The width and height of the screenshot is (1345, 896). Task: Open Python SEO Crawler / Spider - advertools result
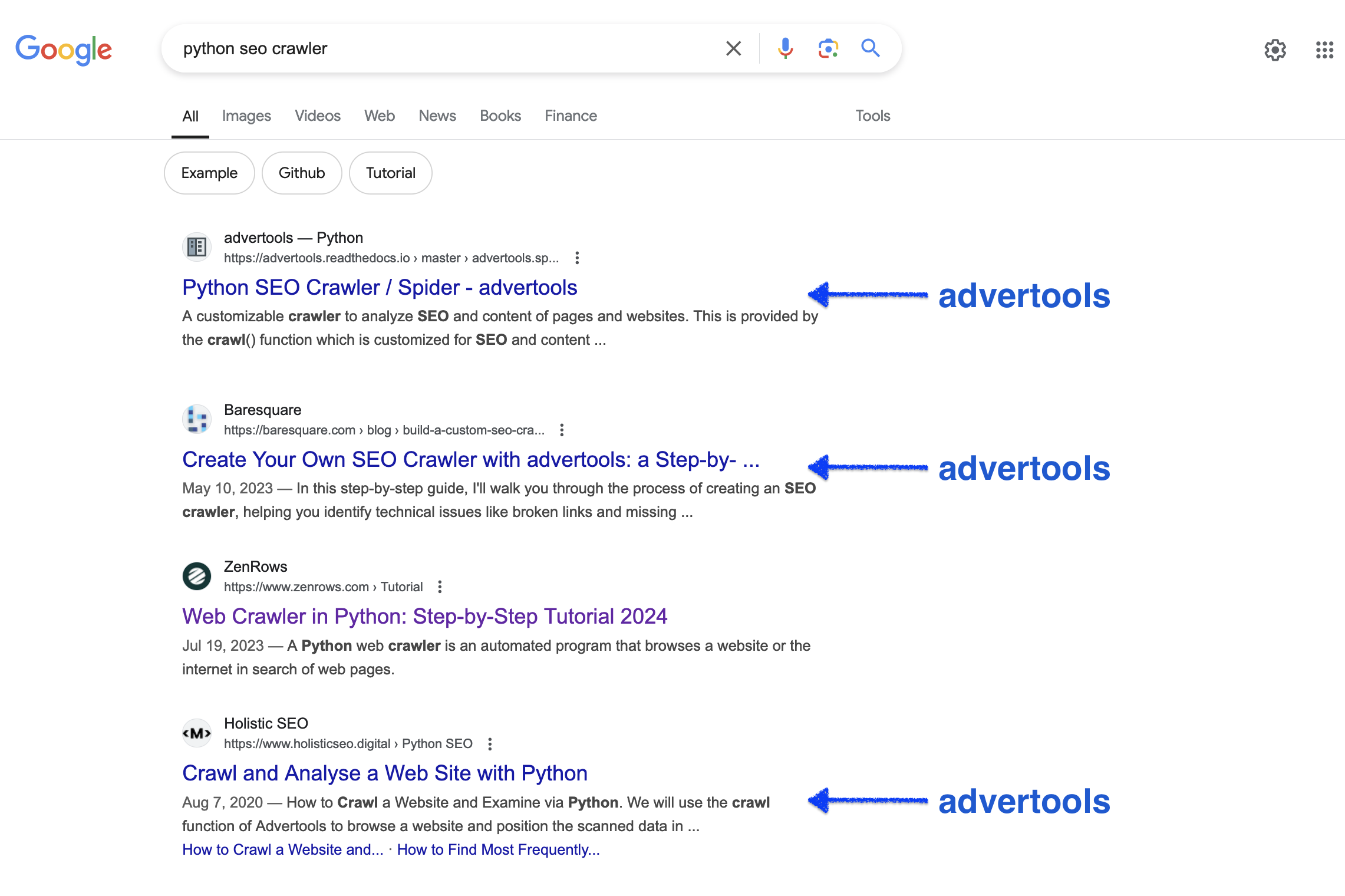tap(380, 288)
